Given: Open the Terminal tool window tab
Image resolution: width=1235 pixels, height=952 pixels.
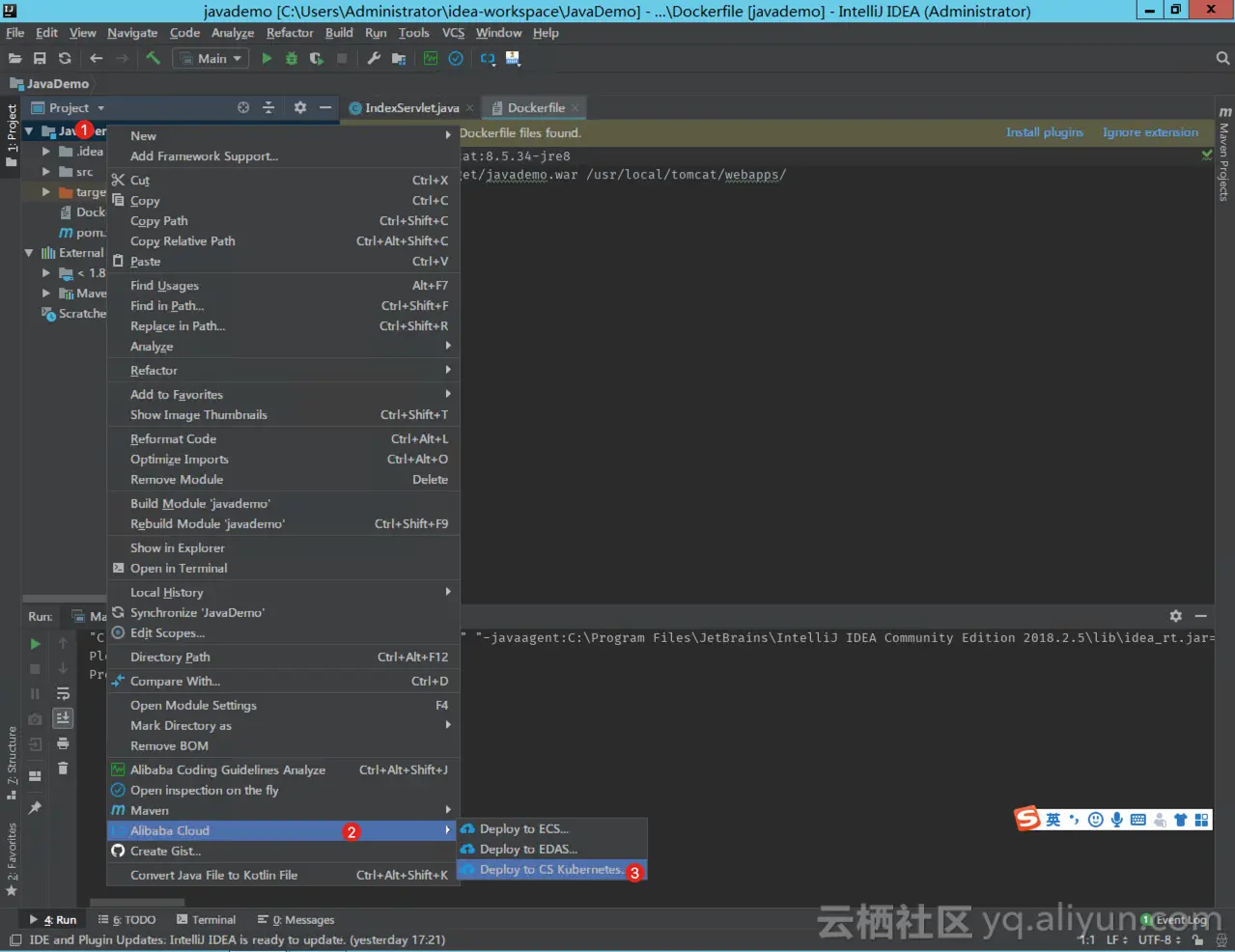Looking at the screenshot, I should 207,920.
